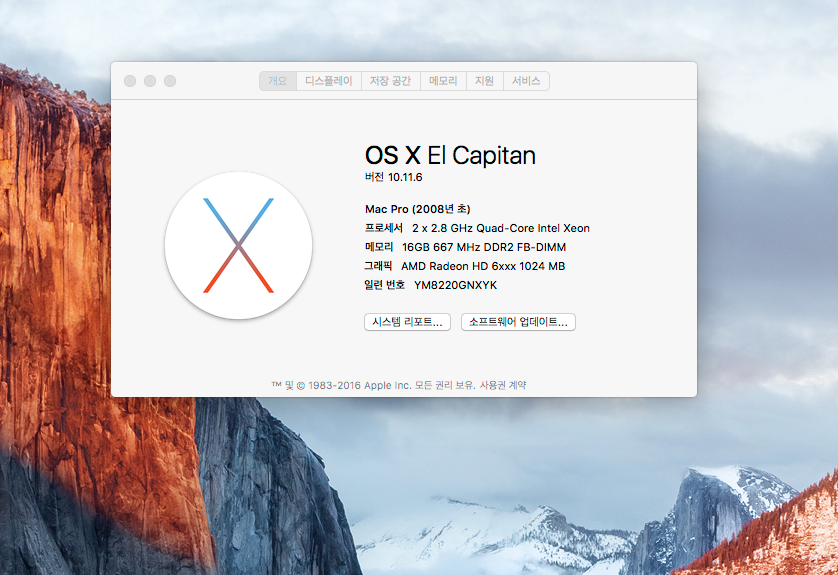Switch to the 개요 tab

277,81
